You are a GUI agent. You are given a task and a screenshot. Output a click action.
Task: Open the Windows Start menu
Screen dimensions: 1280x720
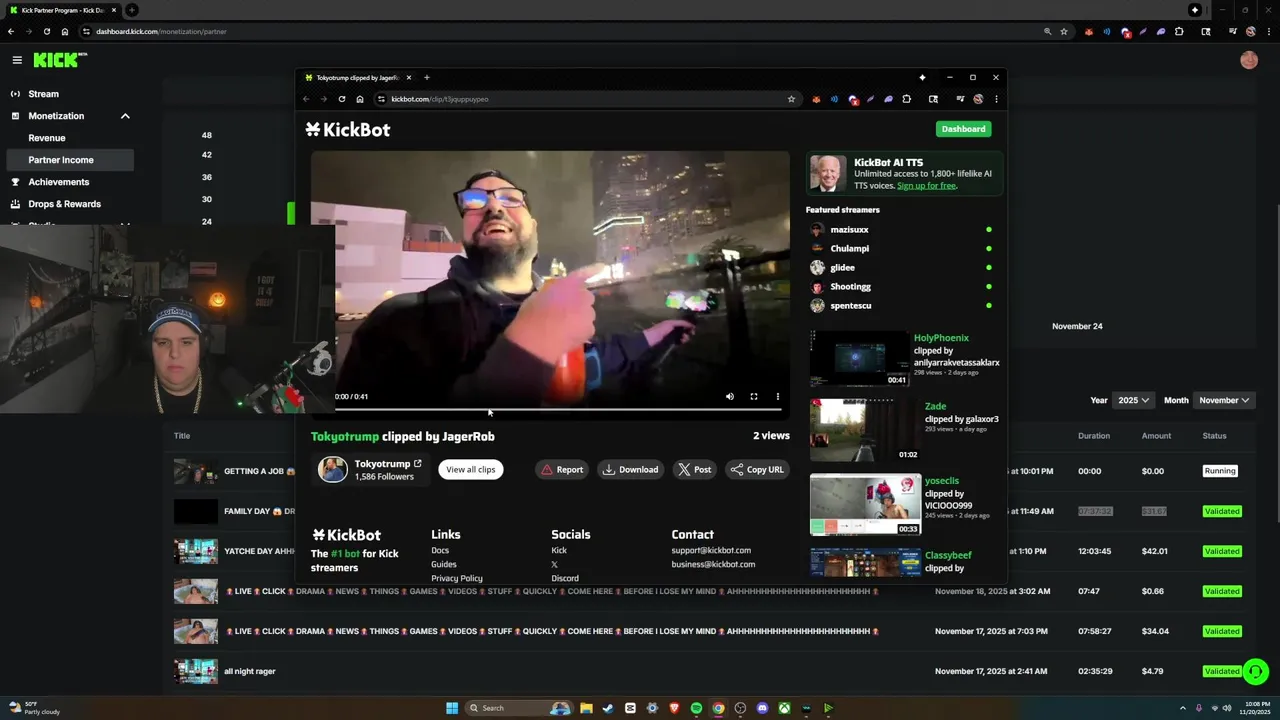click(452, 708)
